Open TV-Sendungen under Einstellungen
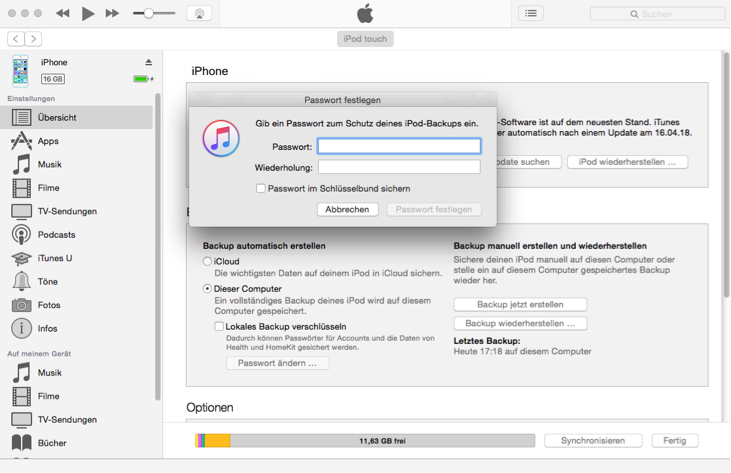The height and width of the screenshot is (473, 731). point(76,211)
